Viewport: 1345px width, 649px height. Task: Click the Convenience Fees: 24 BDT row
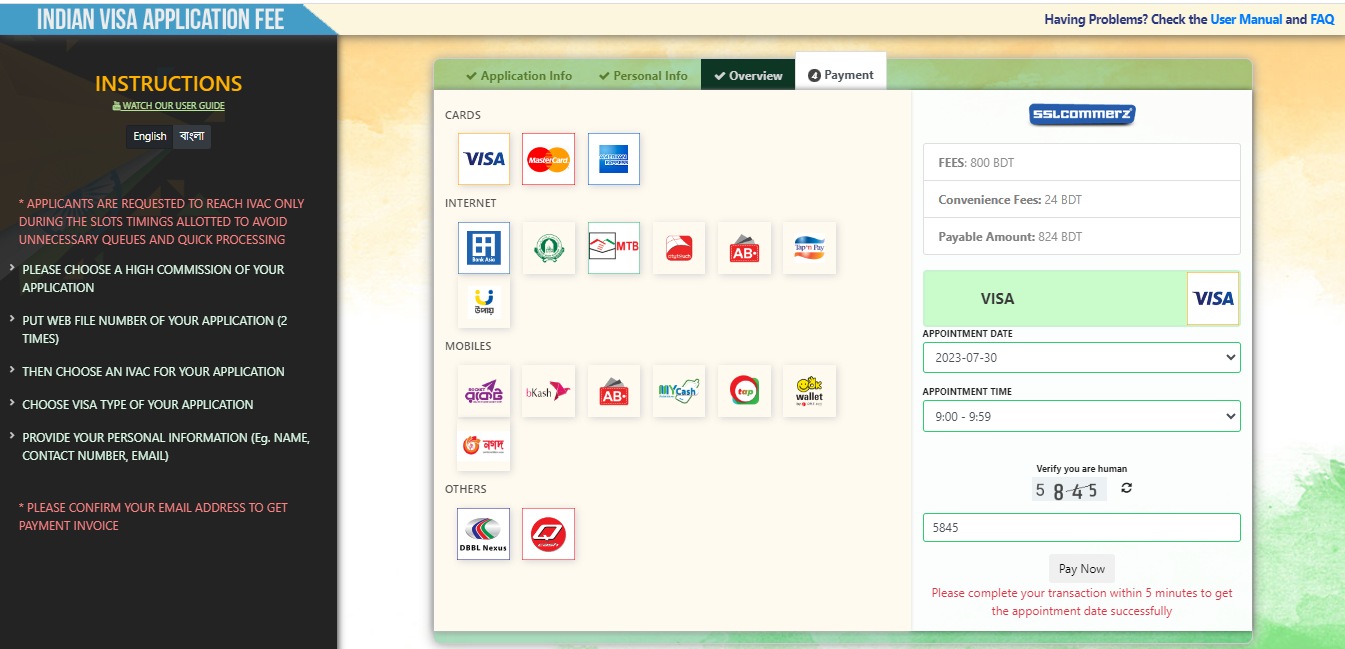(1081, 200)
